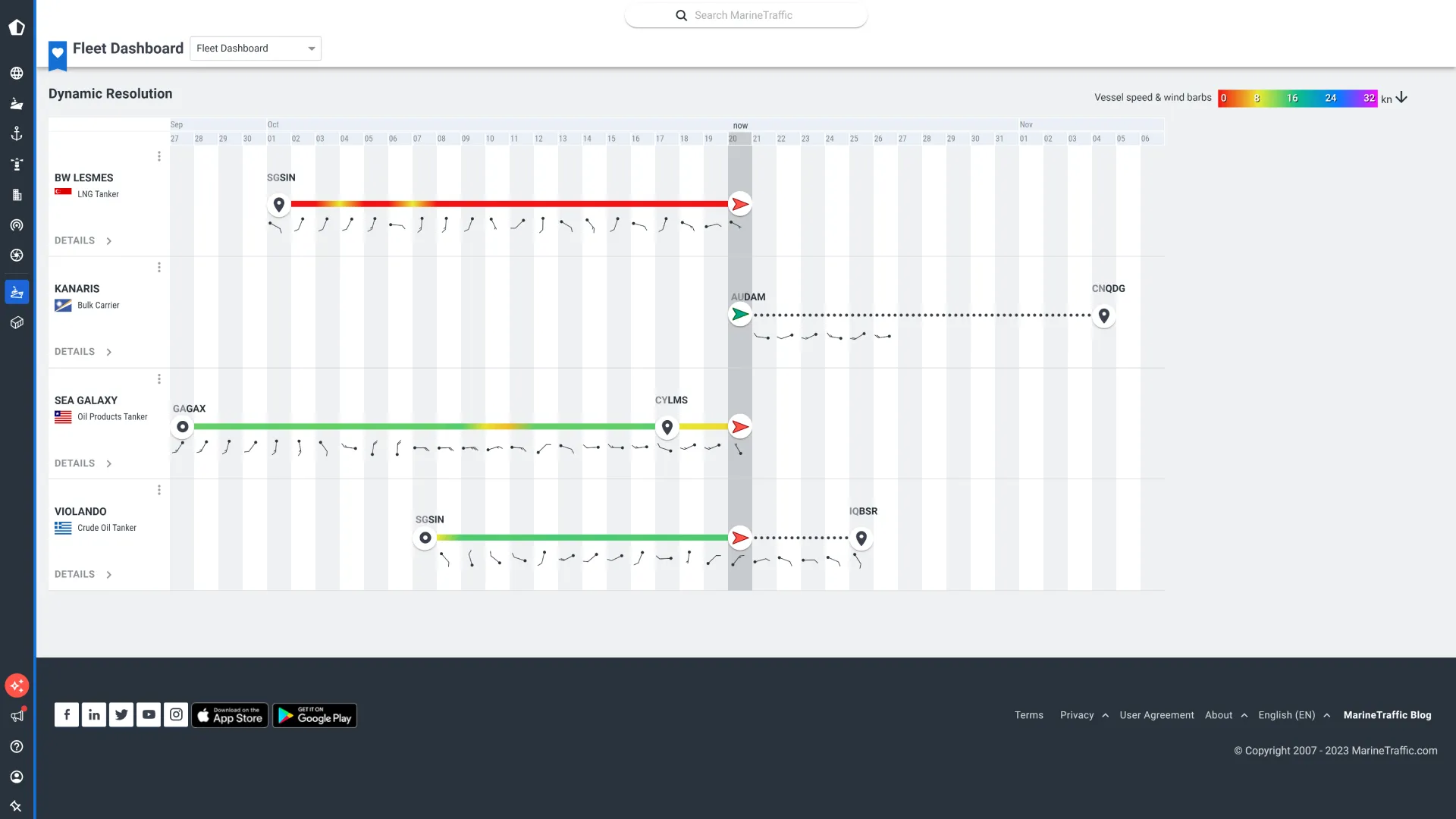Viewport: 1456px width, 819px height.
Task: Click the vessel speed color scale legend
Action: coord(1296,98)
